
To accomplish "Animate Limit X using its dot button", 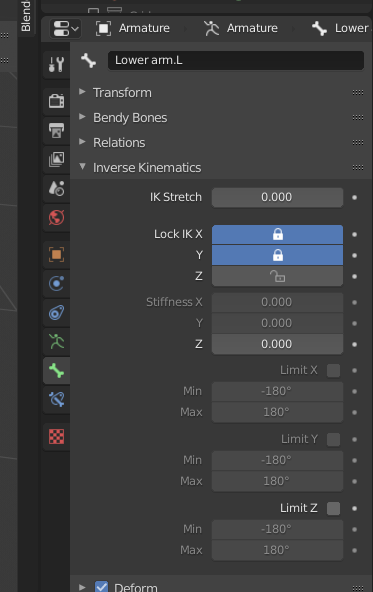I will pyautogui.click(x=355, y=370).
